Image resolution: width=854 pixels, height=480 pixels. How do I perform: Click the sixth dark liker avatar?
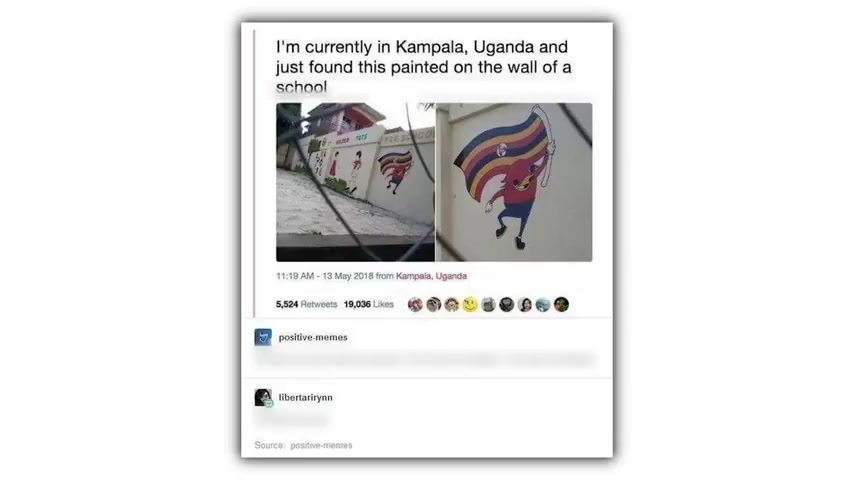coord(507,305)
